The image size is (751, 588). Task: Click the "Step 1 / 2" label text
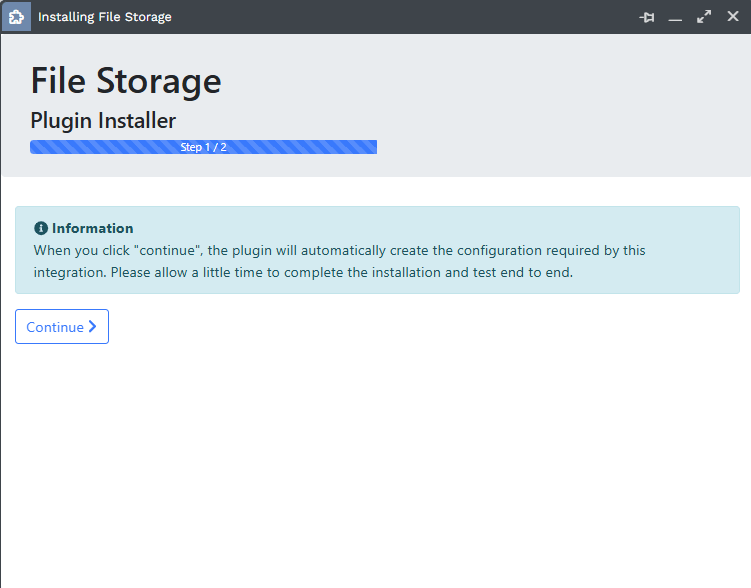coord(203,147)
